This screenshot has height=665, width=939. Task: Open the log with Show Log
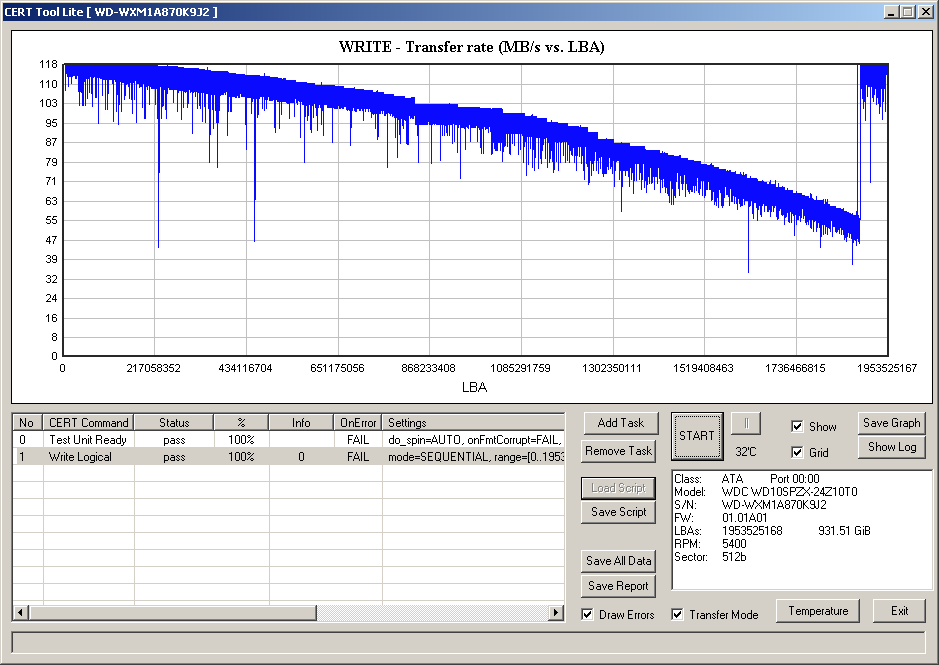click(x=891, y=447)
